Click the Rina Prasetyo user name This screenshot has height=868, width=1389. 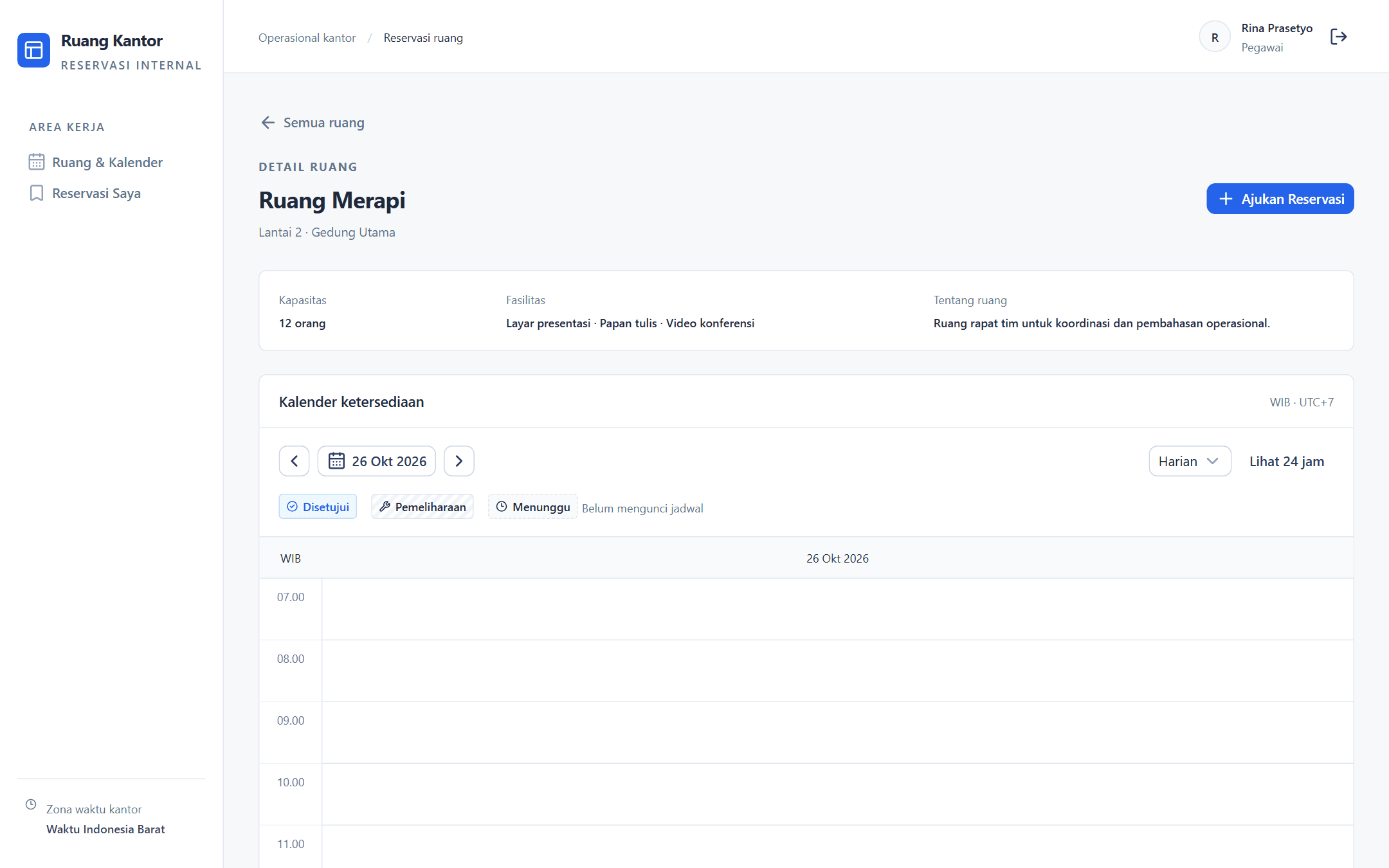pyautogui.click(x=1276, y=28)
